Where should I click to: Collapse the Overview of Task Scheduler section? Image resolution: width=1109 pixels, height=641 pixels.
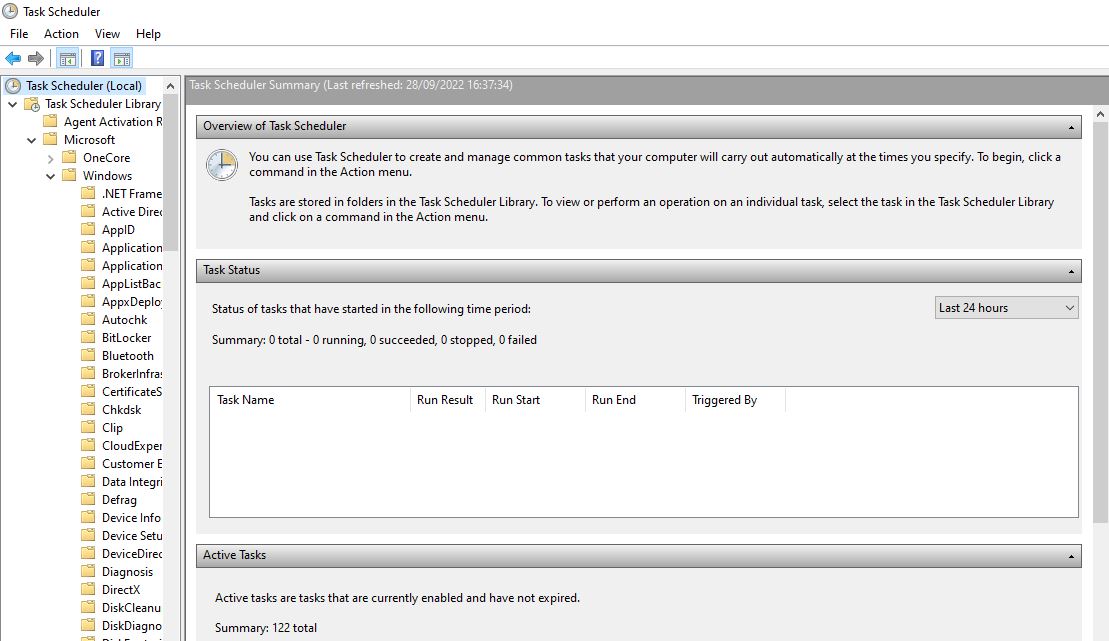(x=1071, y=126)
